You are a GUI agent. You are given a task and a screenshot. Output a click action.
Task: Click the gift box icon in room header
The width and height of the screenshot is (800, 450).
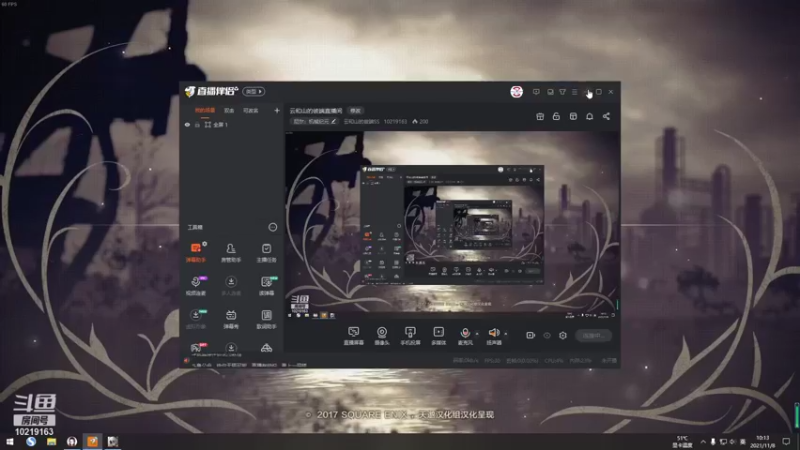(x=540, y=116)
